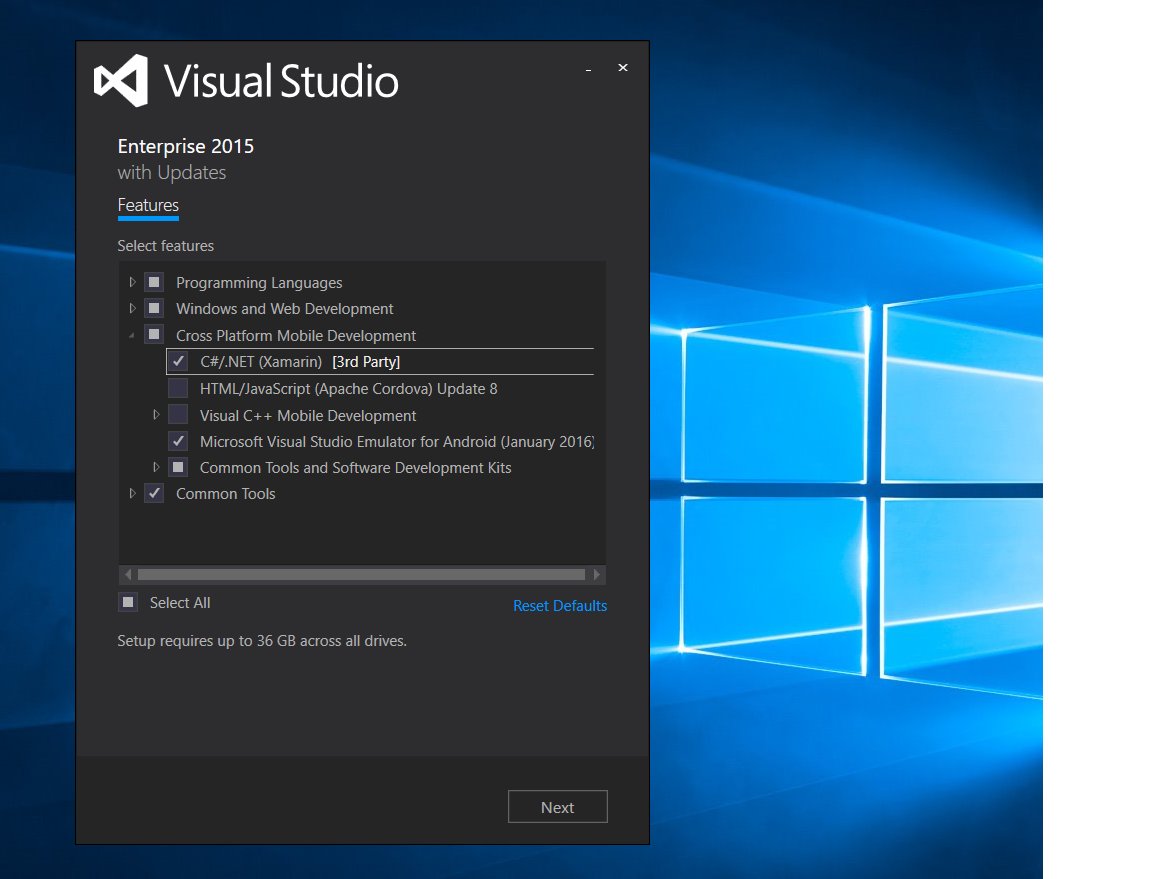Select Common Tools and Software Development Kits label
Image resolution: width=1152 pixels, height=879 pixels.
pyautogui.click(x=356, y=468)
